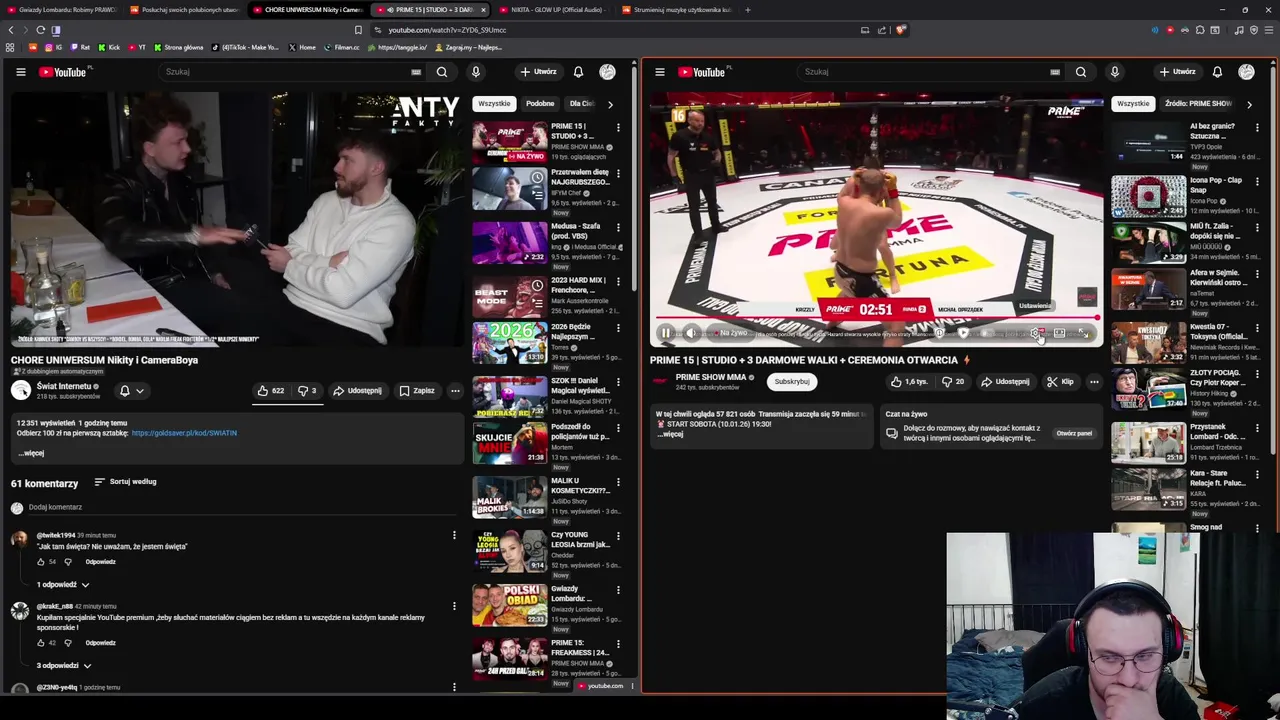1280x720 pixels.
Task: Open player settings gear on PRIME 15 stream
Action: click(x=1037, y=333)
